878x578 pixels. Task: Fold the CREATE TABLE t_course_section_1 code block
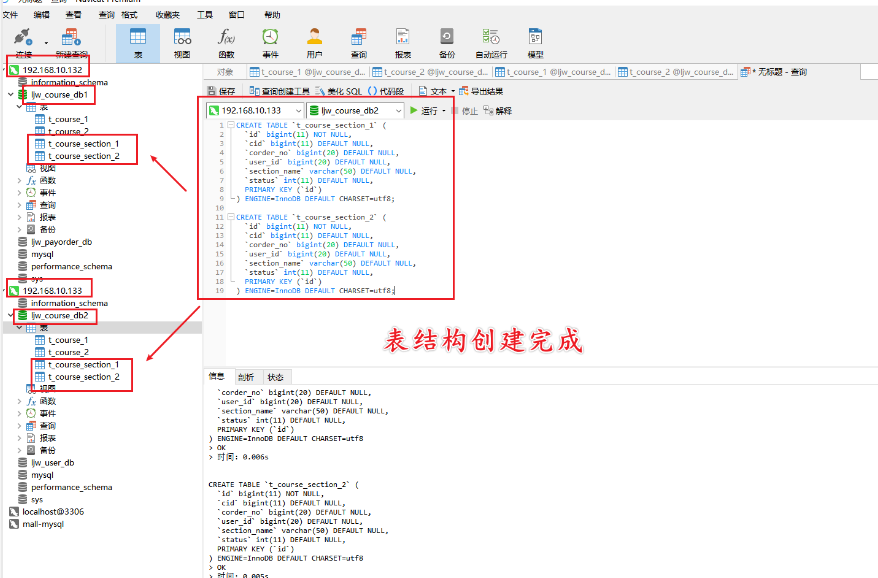pyautogui.click(x=231, y=125)
